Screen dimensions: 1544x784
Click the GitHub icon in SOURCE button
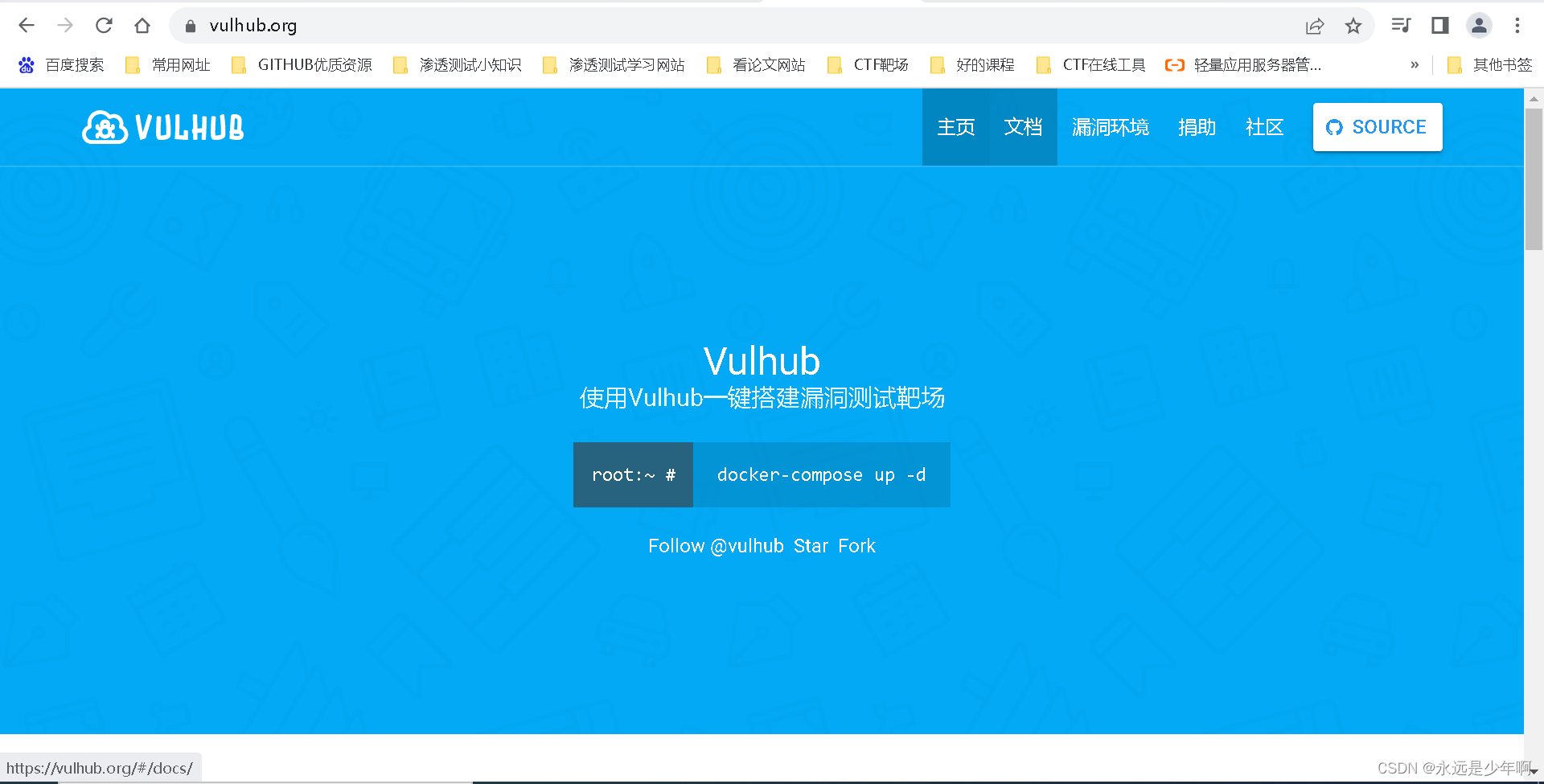[1334, 127]
